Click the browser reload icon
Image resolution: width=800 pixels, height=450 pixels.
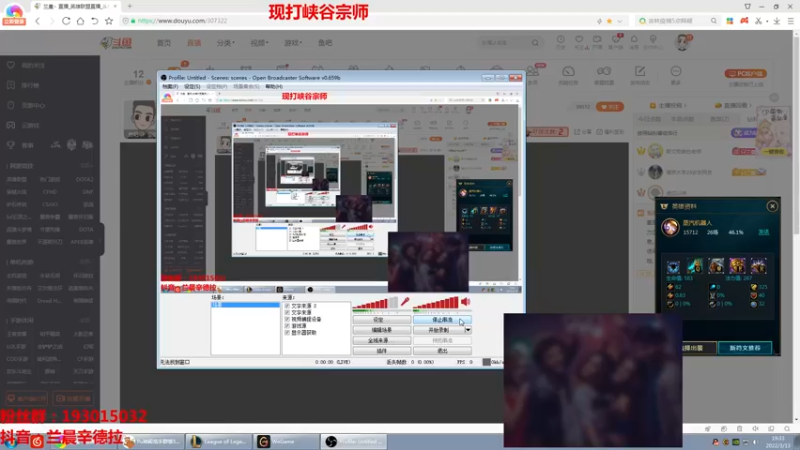(66, 21)
